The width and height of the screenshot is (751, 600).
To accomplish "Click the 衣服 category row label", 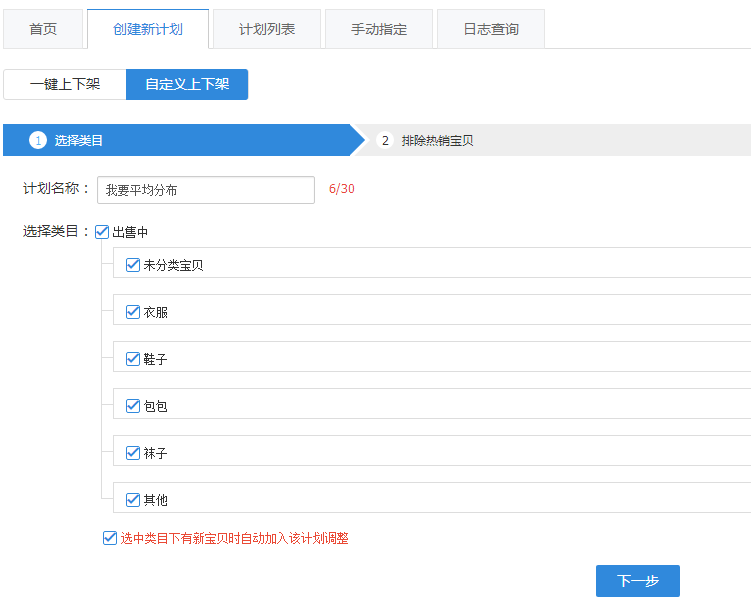I will [156, 312].
